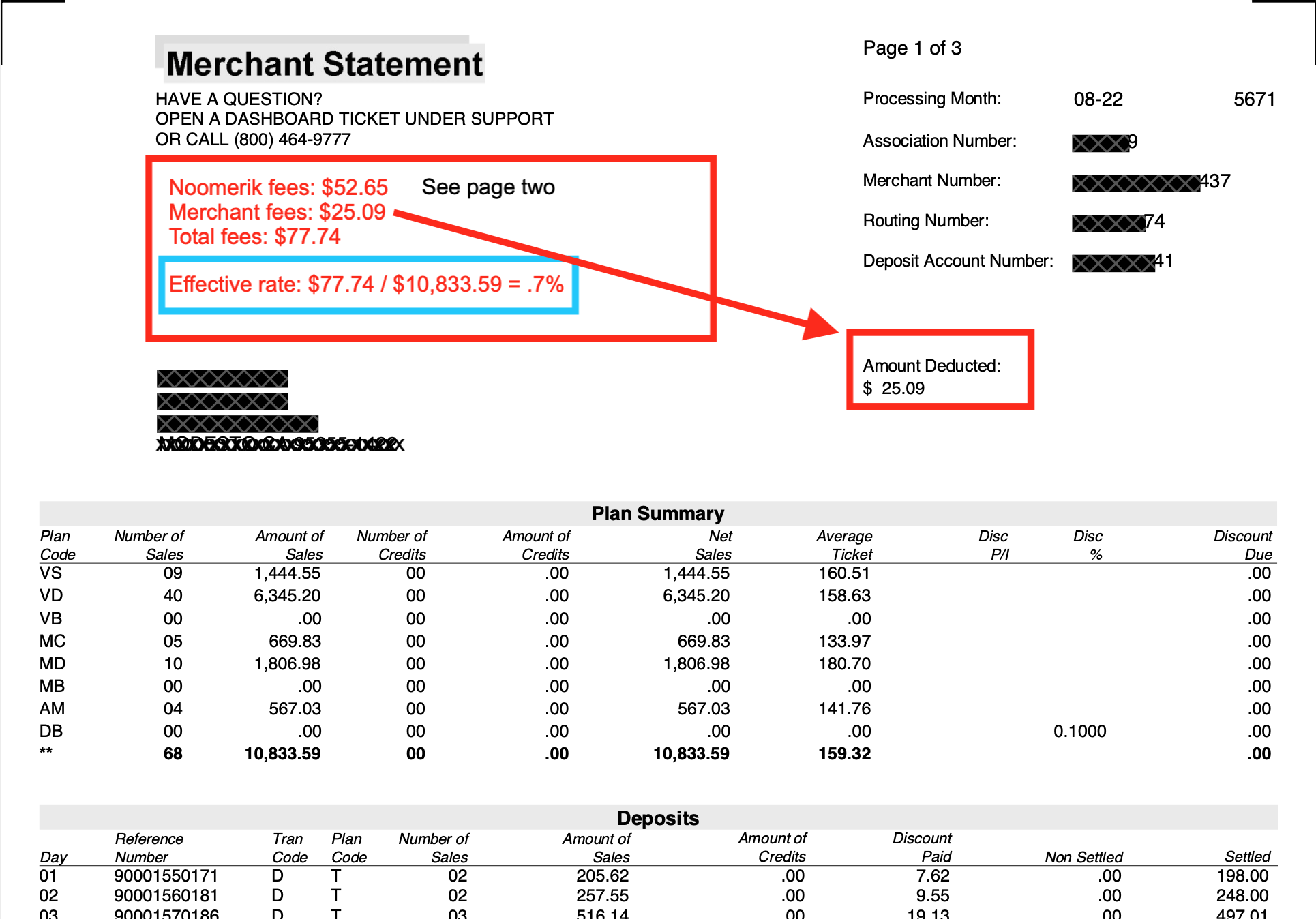Click the Merchant Statement title
The image size is (1316, 919).
pyautogui.click(x=325, y=64)
